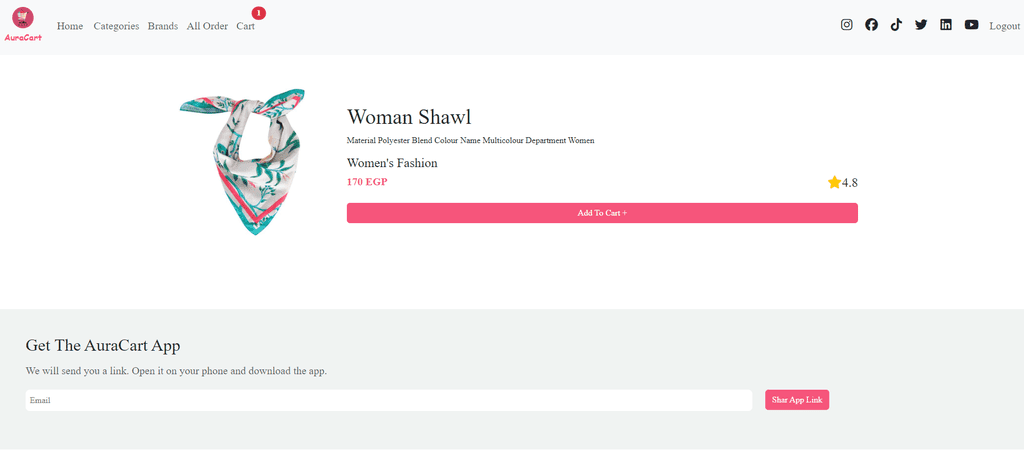View All Order page

pos(207,26)
